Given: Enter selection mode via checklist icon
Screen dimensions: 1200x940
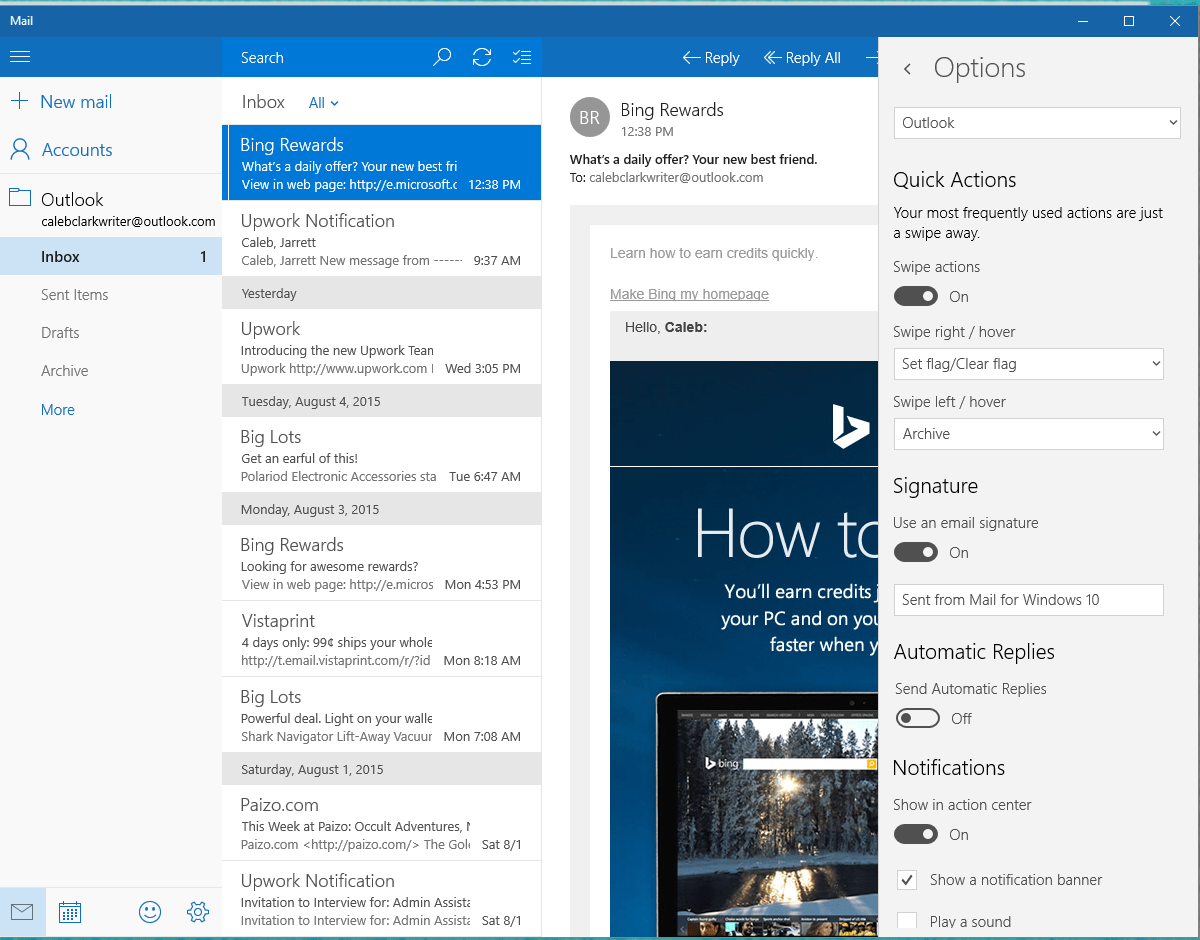Looking at the screenshot, I should tap(521, 57).
